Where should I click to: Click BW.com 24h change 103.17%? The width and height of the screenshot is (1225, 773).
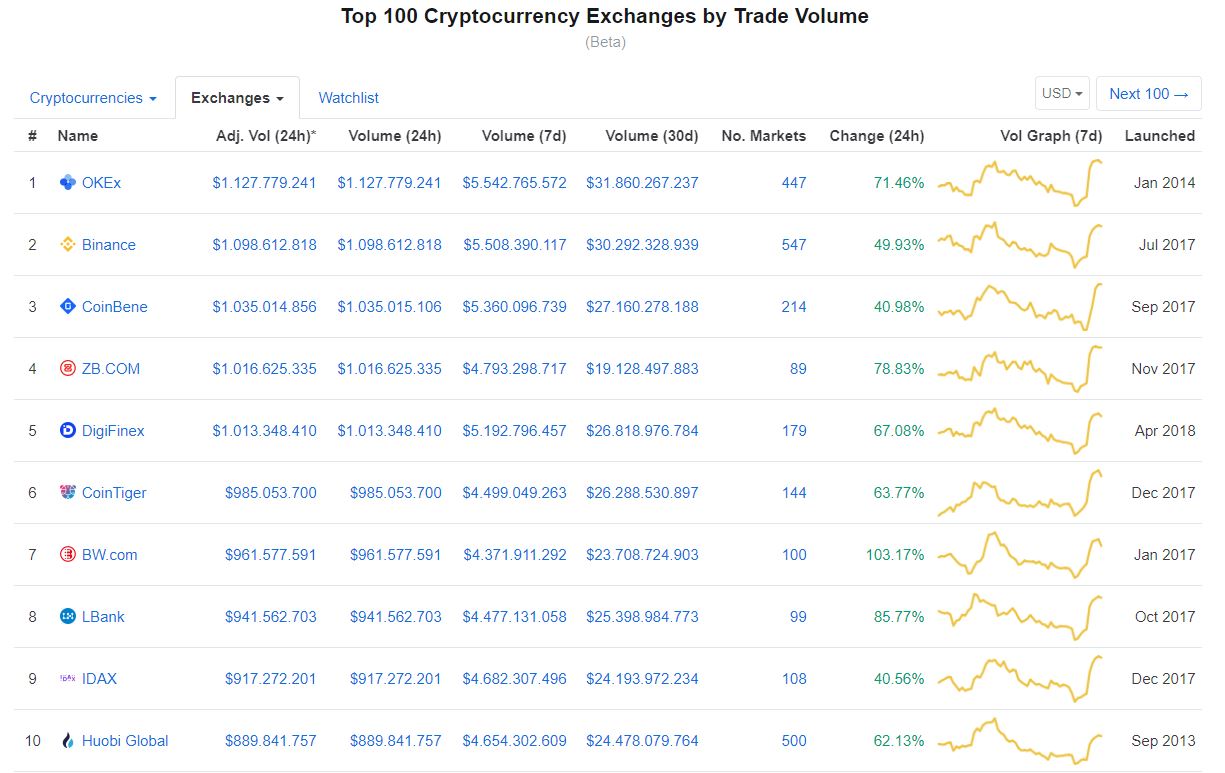pos(895,555)
